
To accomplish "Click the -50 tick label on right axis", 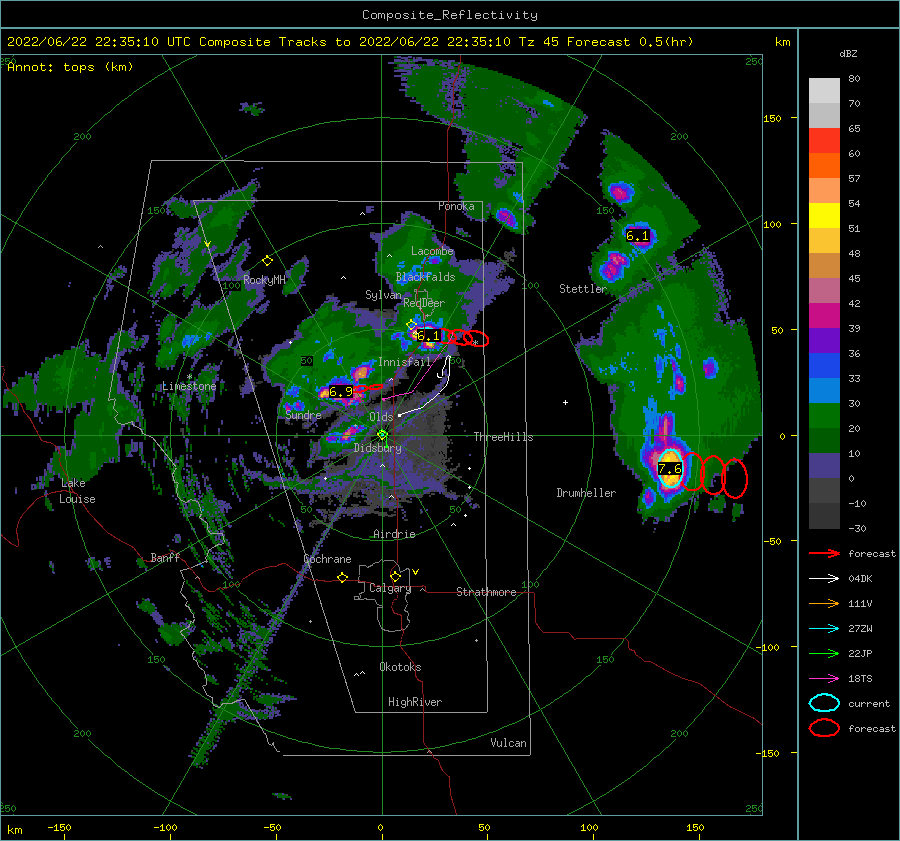I will tap(773, 541).
